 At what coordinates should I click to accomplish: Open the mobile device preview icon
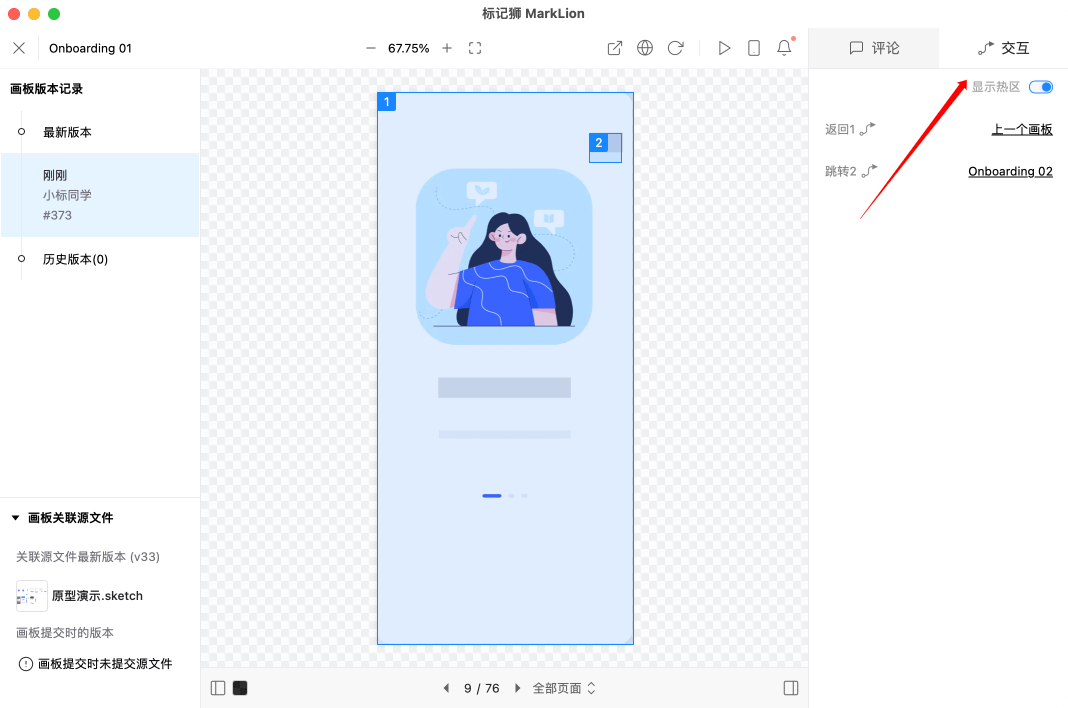pos(754,48)
